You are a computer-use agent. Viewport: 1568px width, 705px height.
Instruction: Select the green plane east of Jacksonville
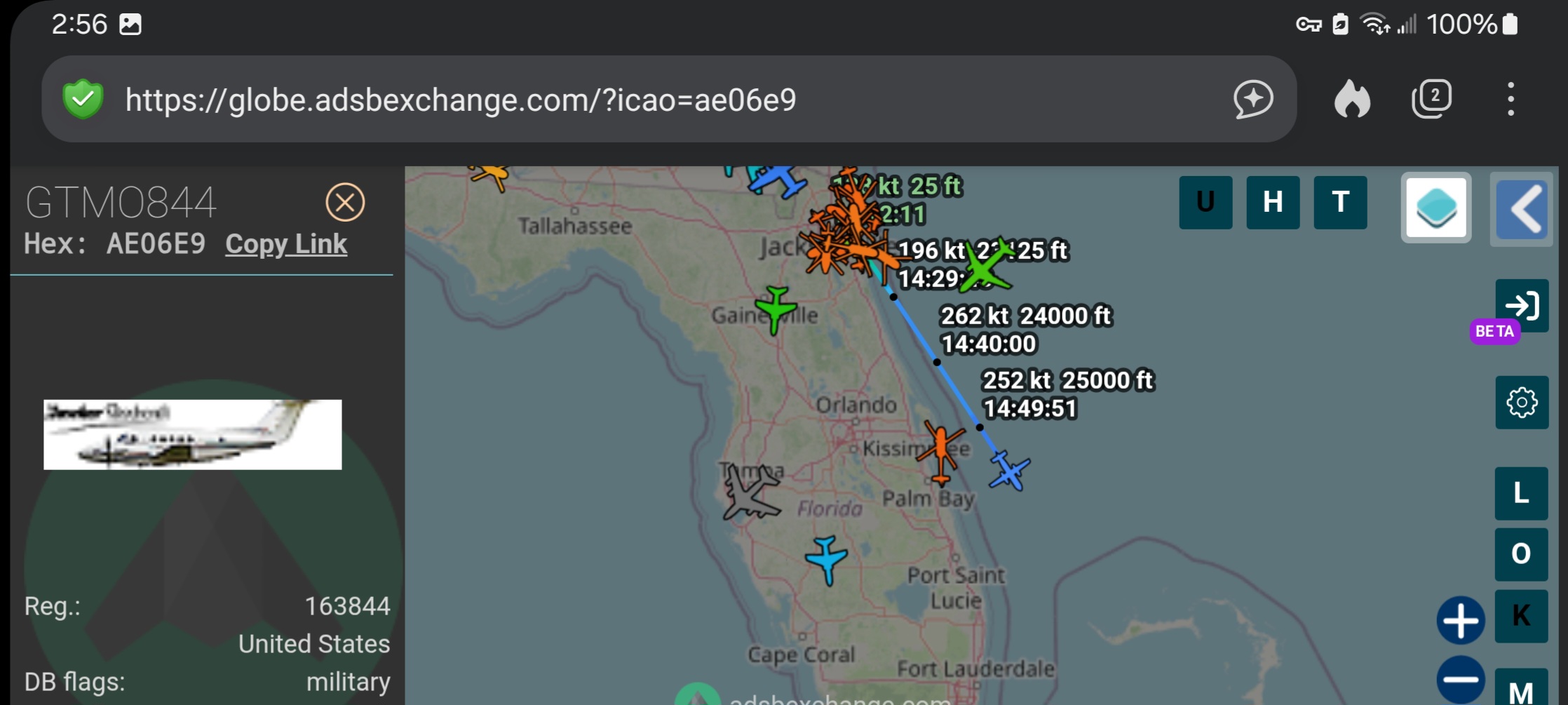click(x=987, y=266)
